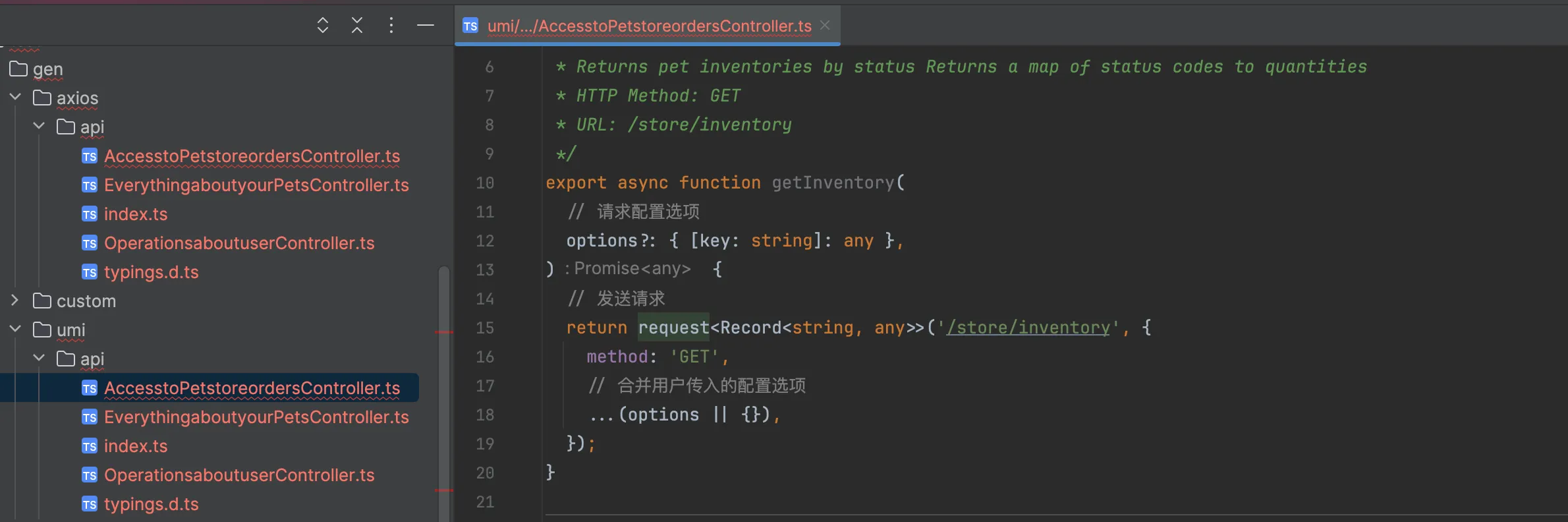The width and height of the screenshot is (1568, 522).
Task: Open umi OperationsaboutuserController.ts file
Action: pyautogui.click(x=239, y=475)
